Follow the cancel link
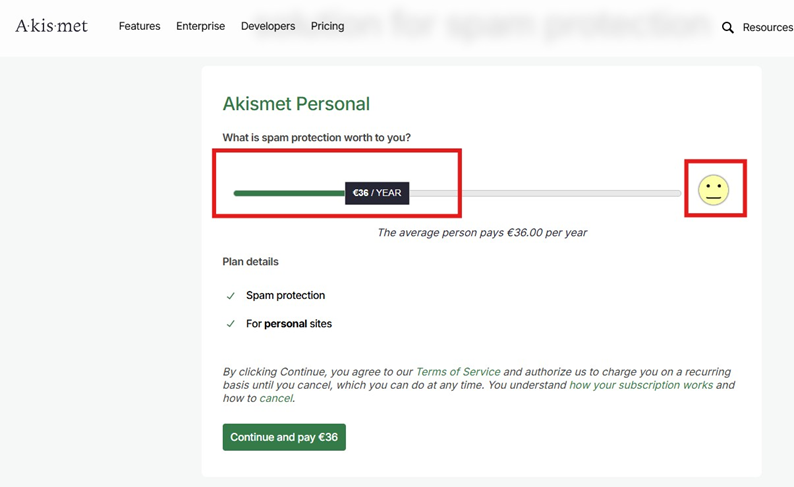Viewport: 794px width, 487px height. (x=276, y=398)
